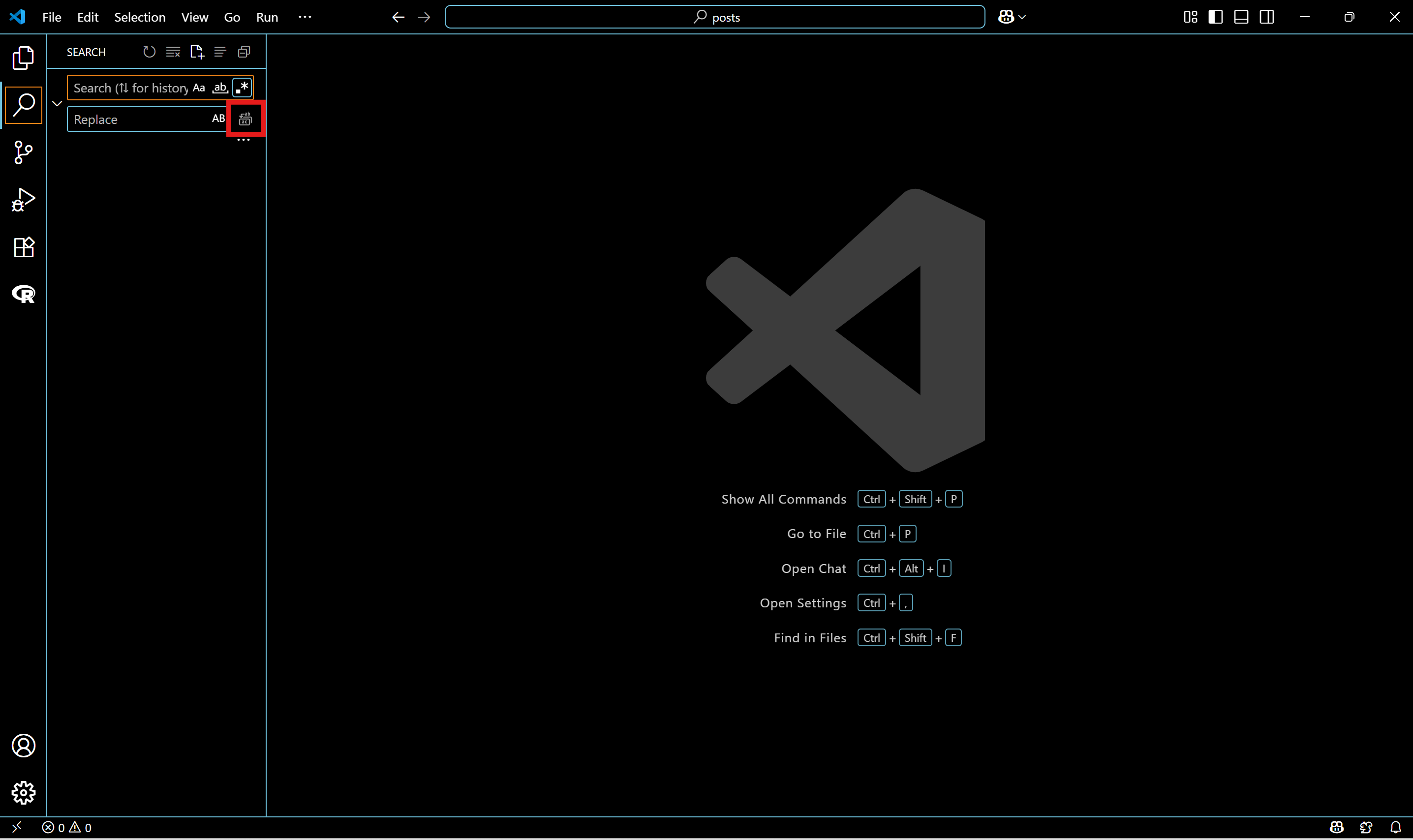The width and height of the screenshot is (1413, 840).
Task: Collapse the Replace row chevron
Action: coord(57,104)
